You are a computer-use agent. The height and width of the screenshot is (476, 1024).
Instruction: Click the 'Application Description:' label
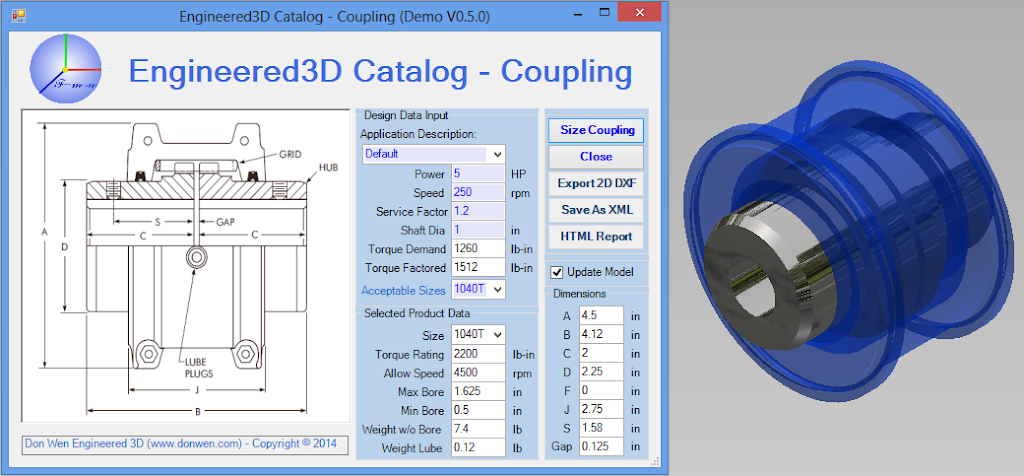point(418,134)
